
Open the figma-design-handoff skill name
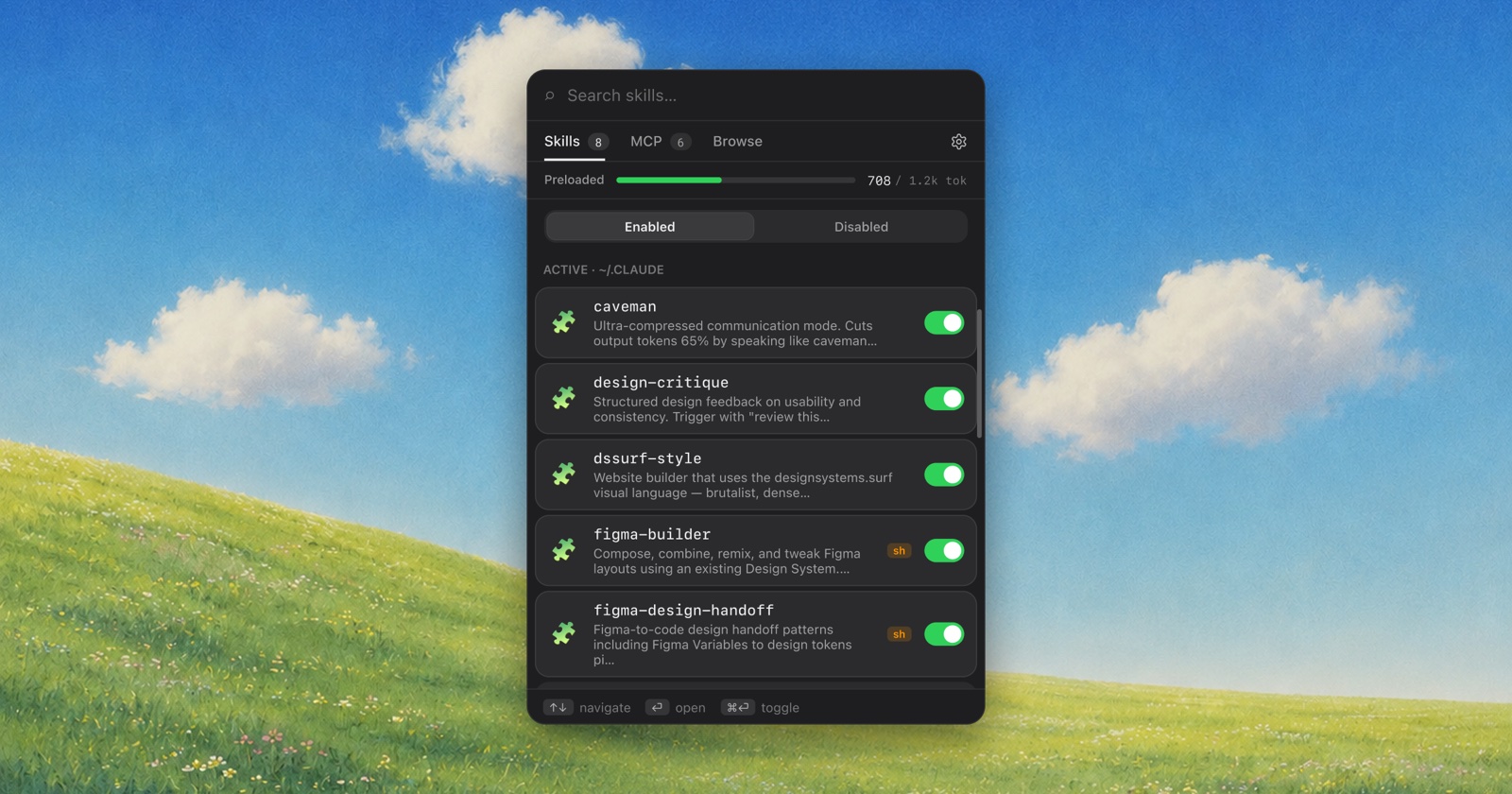point(683,610)
